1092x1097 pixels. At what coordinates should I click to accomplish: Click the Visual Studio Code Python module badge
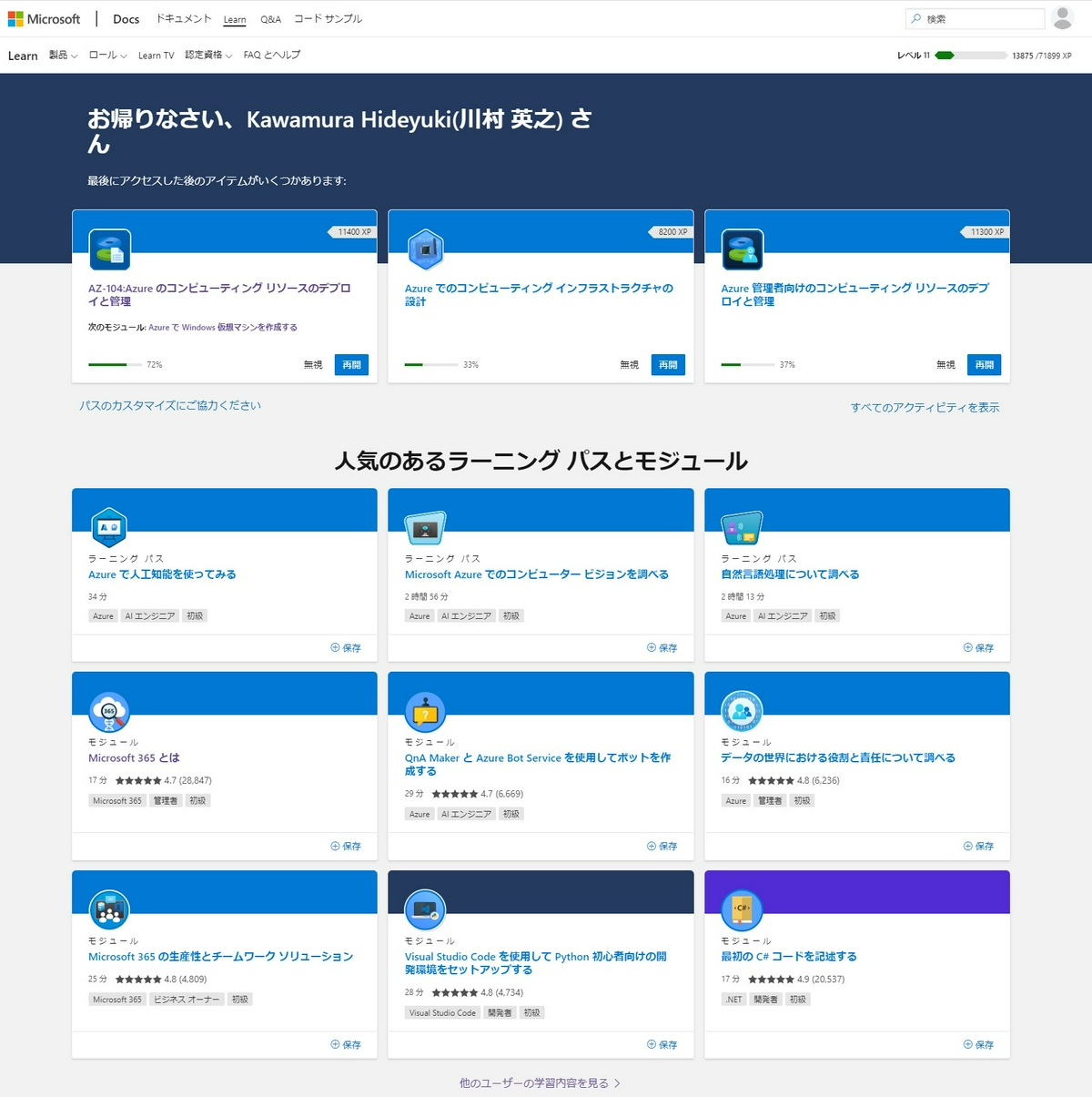click(x=425, y=909)
